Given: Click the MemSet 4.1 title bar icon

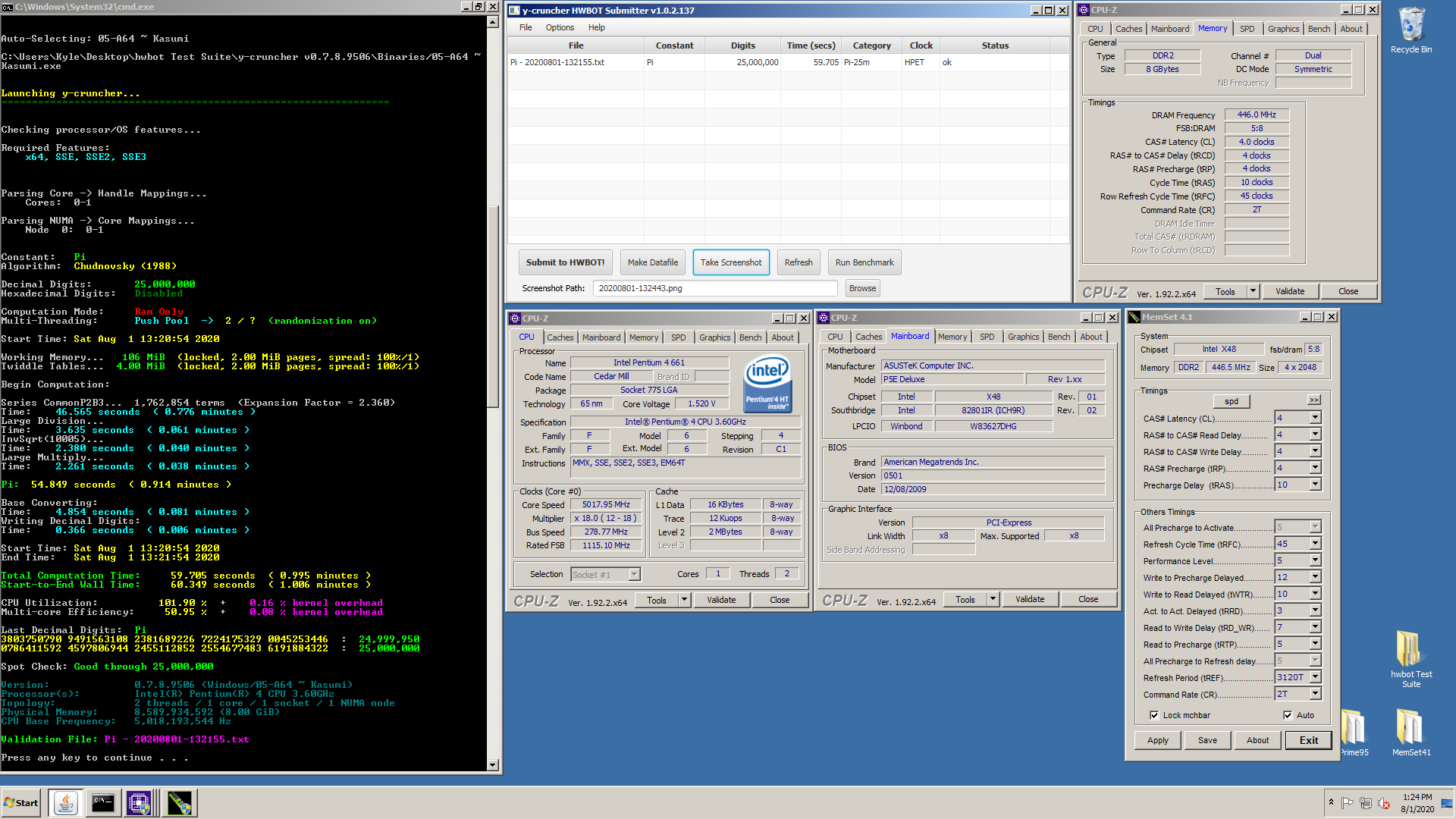Looking at the screenshot, I should tap(1134, 317).
